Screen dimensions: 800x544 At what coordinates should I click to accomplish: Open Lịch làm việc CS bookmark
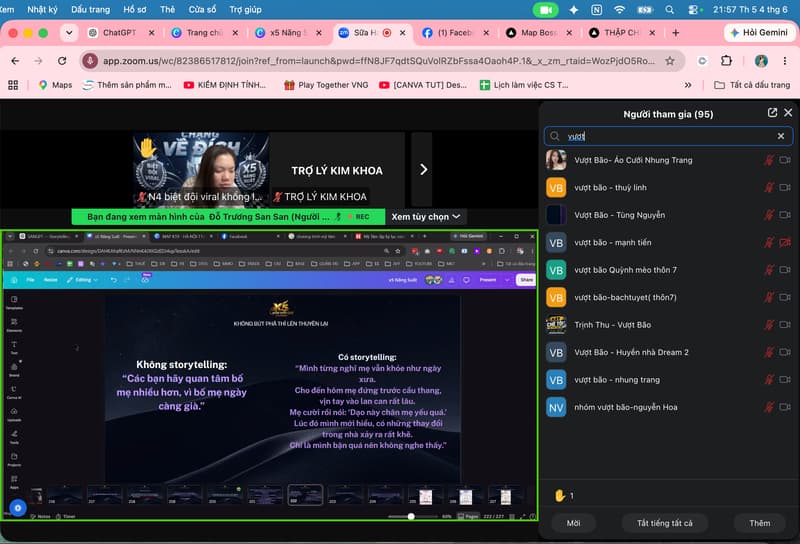(524, 85)
